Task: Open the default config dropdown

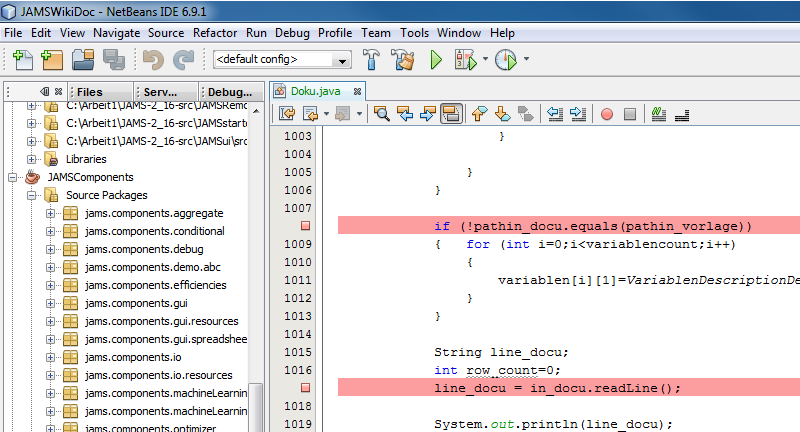Action: [x=343, y=60]
